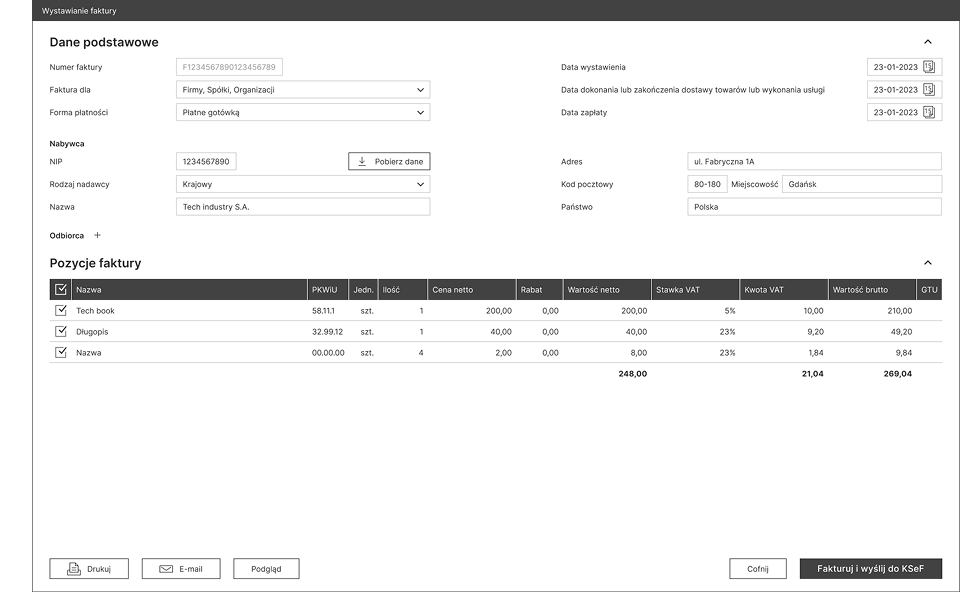Click the Podgląd button

point(266,569)
